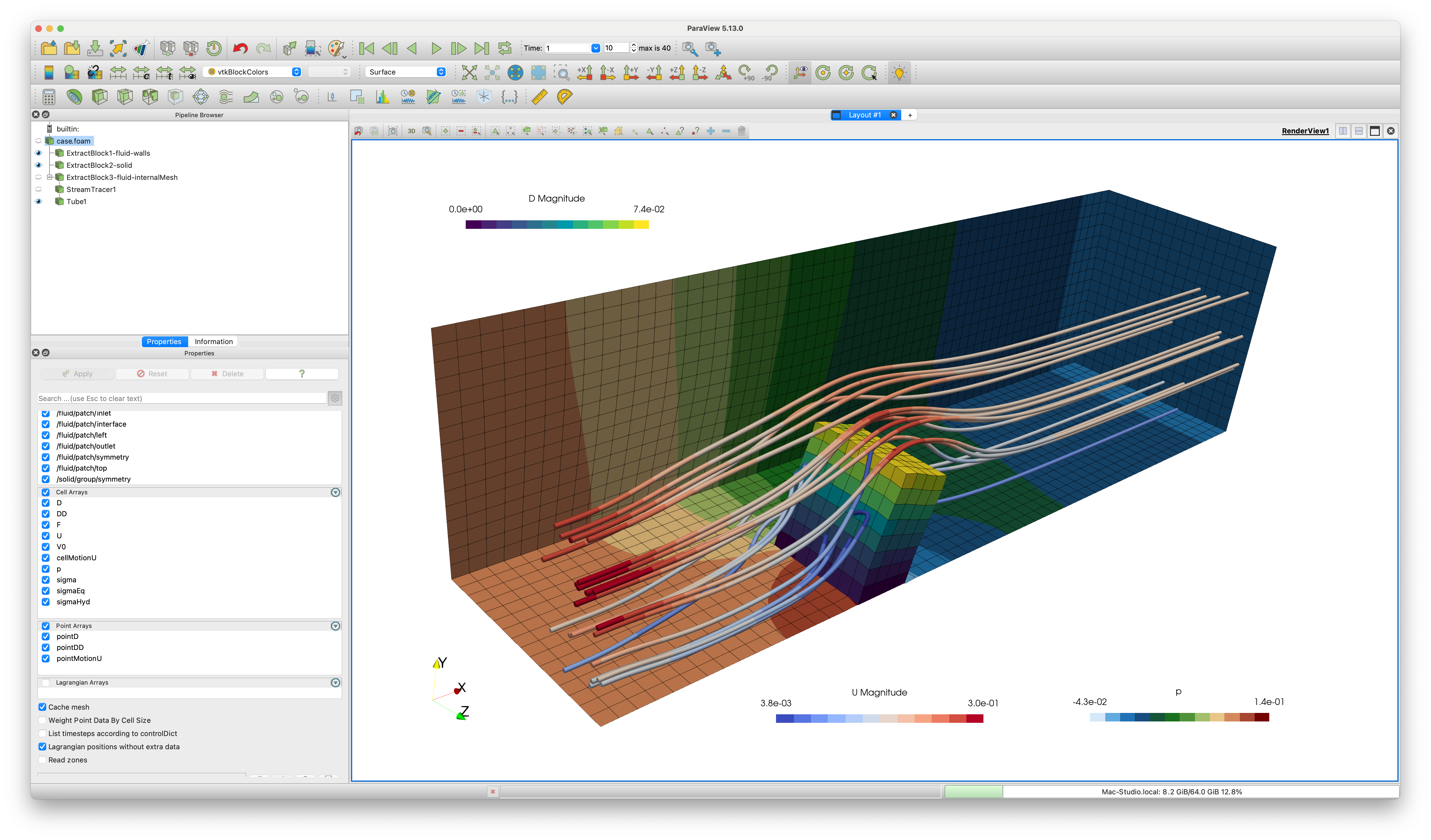Select the Slice filter icon
1431x840 pixels.
pos(125,97)
